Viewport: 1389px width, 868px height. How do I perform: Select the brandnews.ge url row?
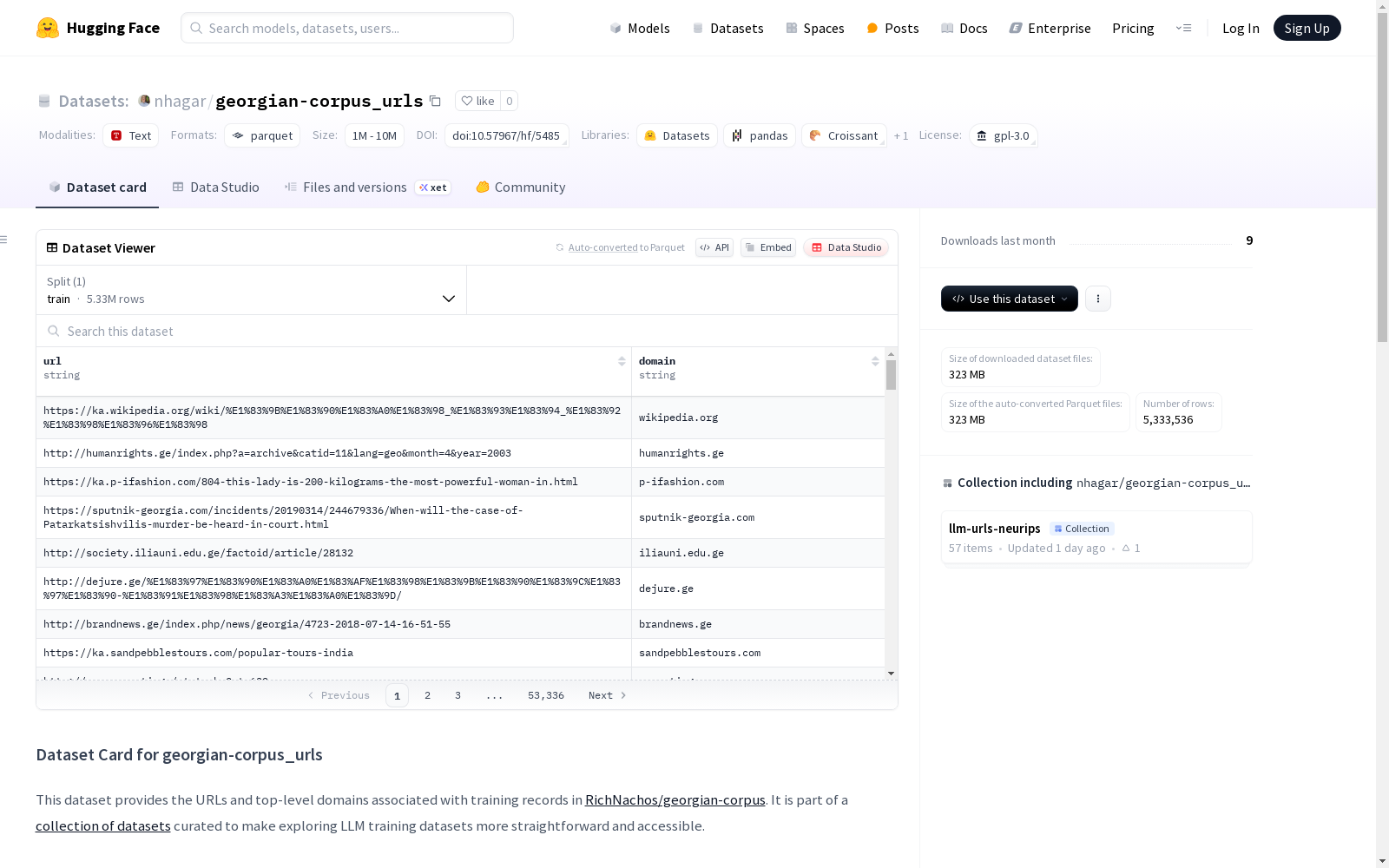tap(333, 624)
